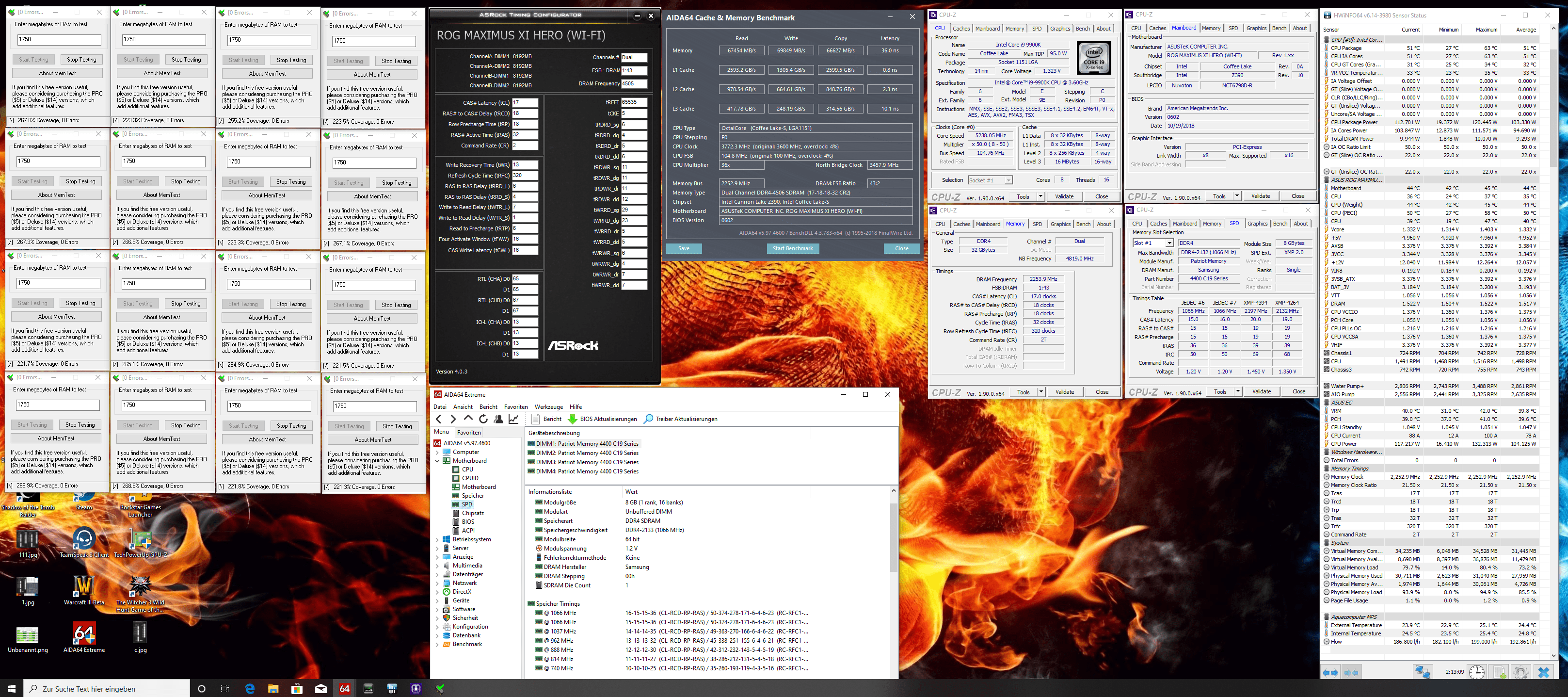
Task: Click Save in AIDA64 Cache benchmark
Action: pyautogui.click(x=684, y=248)
